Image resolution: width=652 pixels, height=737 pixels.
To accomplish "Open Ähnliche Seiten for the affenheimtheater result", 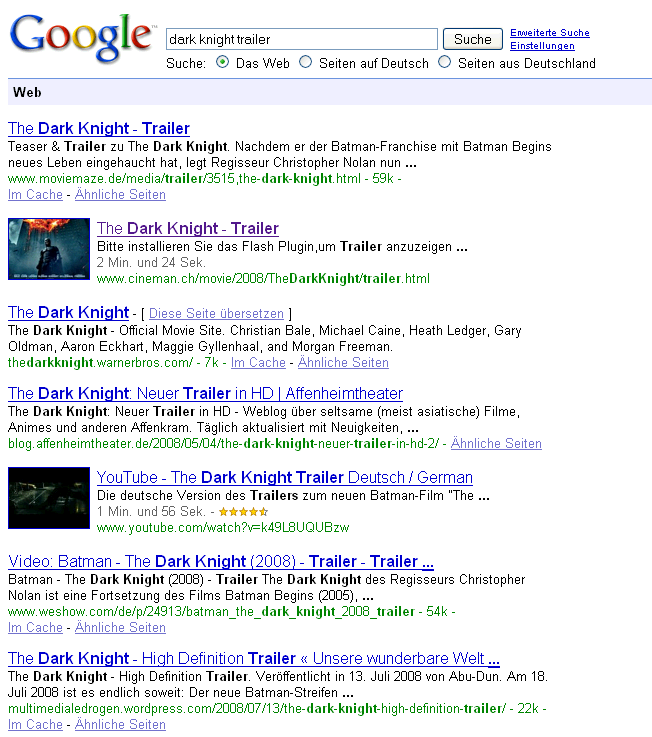I will click(x=496, y=444).
